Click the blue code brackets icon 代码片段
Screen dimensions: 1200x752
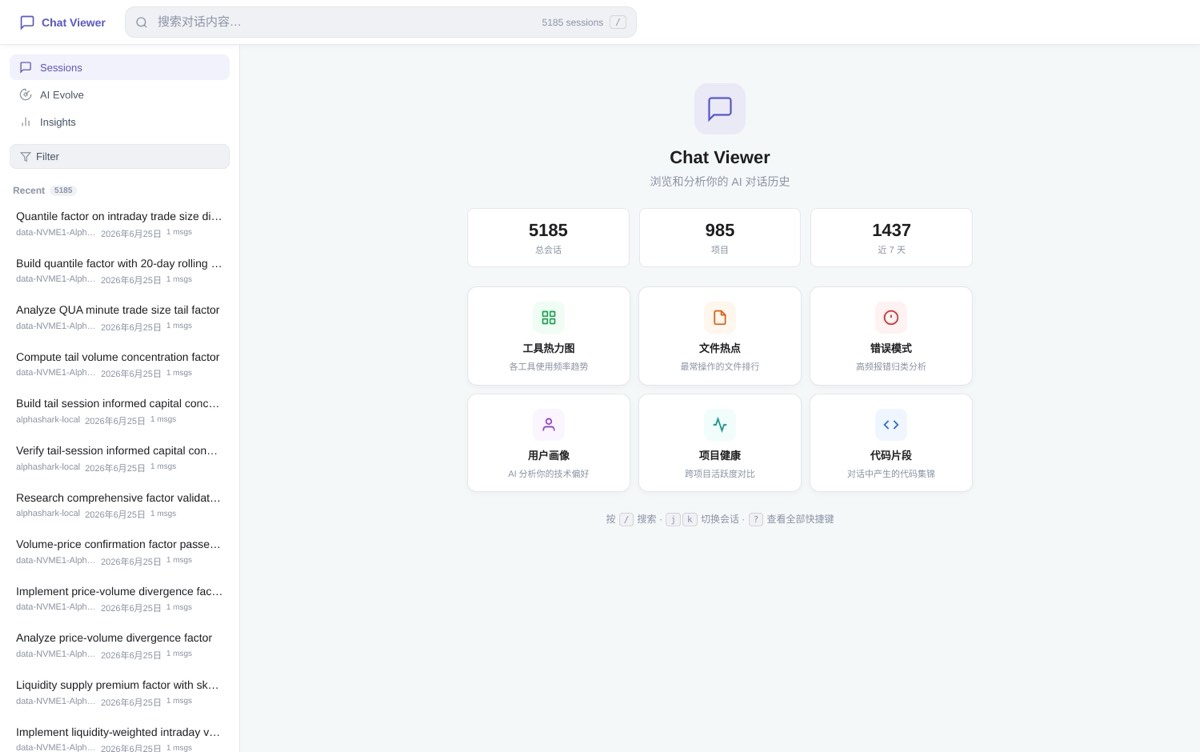(x=891, y=424)
